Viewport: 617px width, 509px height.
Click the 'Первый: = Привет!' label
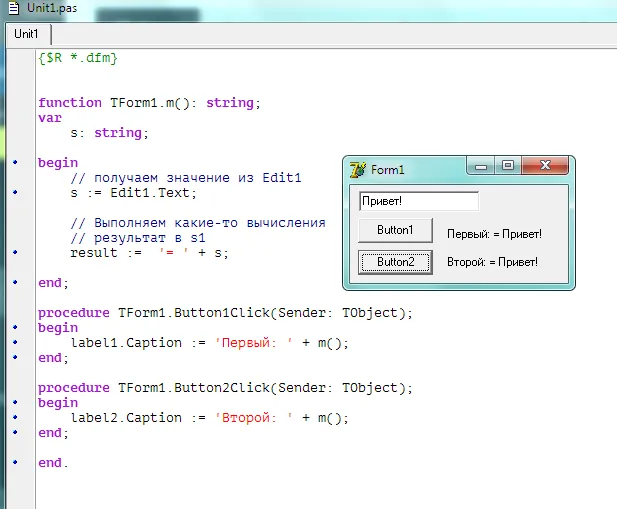tap(494, 234)
